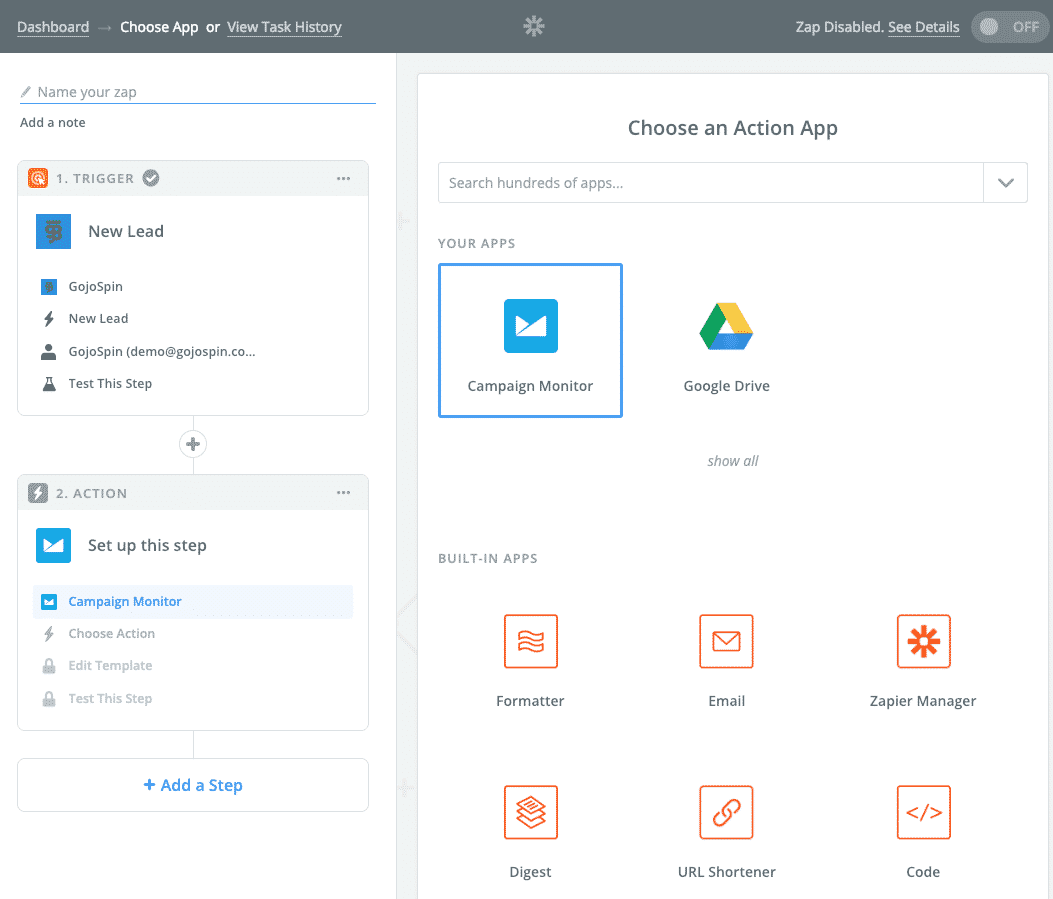Go to the Dashboard link
The image size is (1053, 899).
(x=53, y=27)
